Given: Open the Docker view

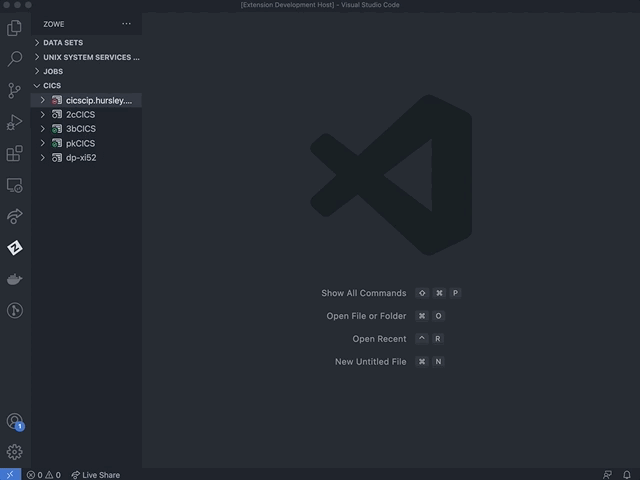Looking at the screenshot, I should (15, 279).
